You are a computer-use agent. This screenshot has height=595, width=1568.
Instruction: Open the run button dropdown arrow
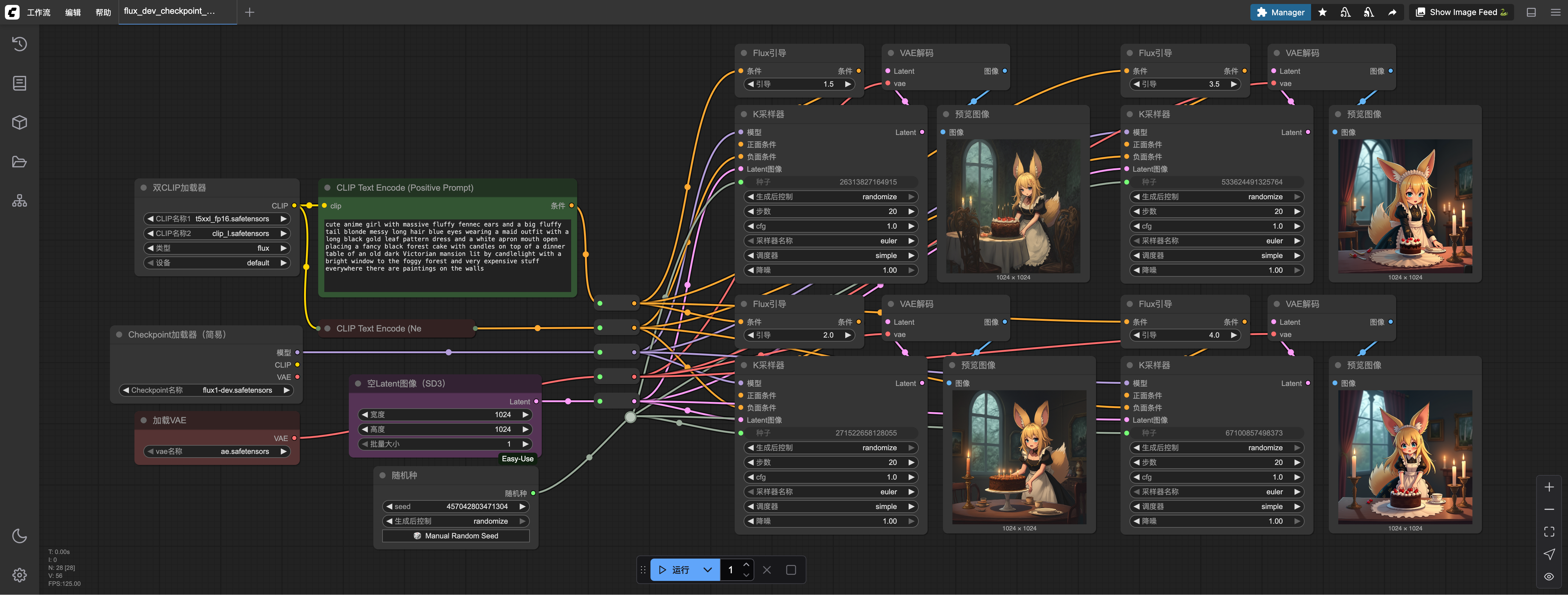[707, 570]
